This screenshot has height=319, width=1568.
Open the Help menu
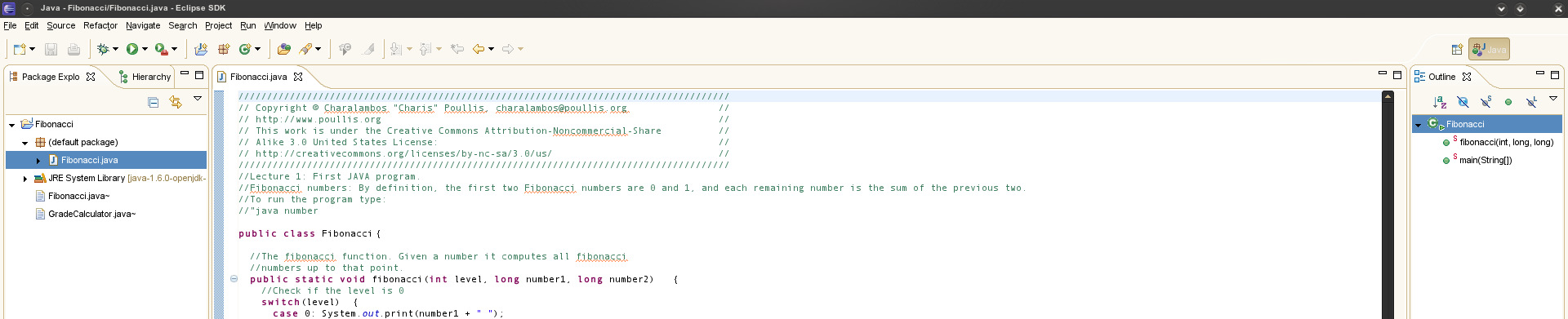click(x=314, y=25)
